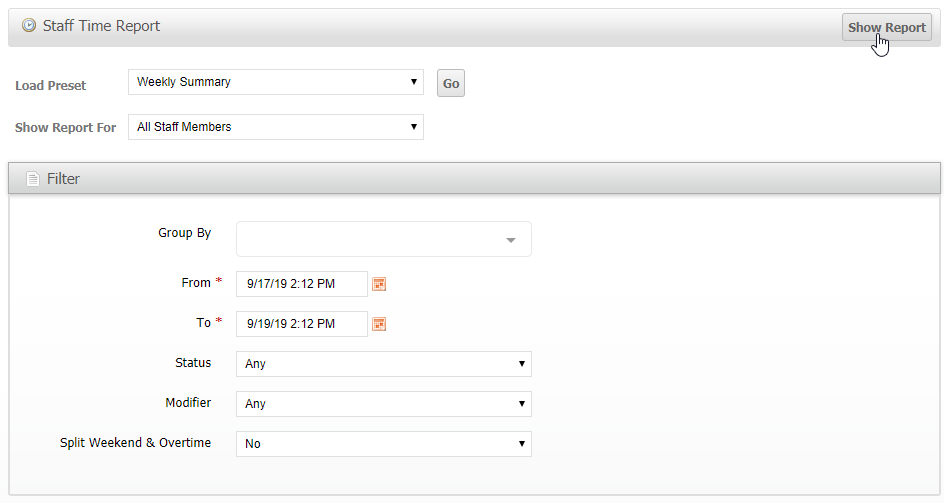Click the Staff Time Report title text

point(101,26)
